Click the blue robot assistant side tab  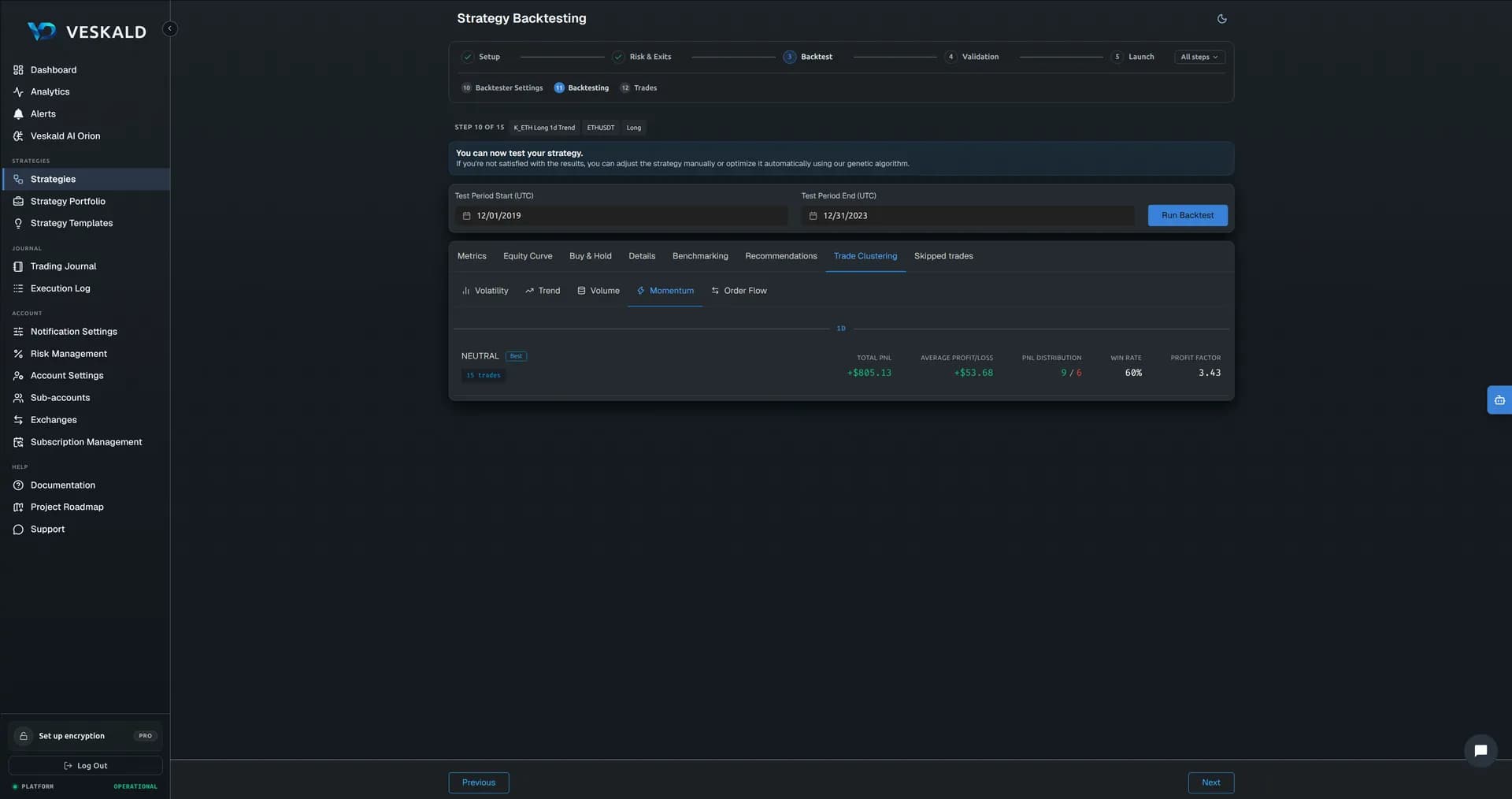[1499, 400]
